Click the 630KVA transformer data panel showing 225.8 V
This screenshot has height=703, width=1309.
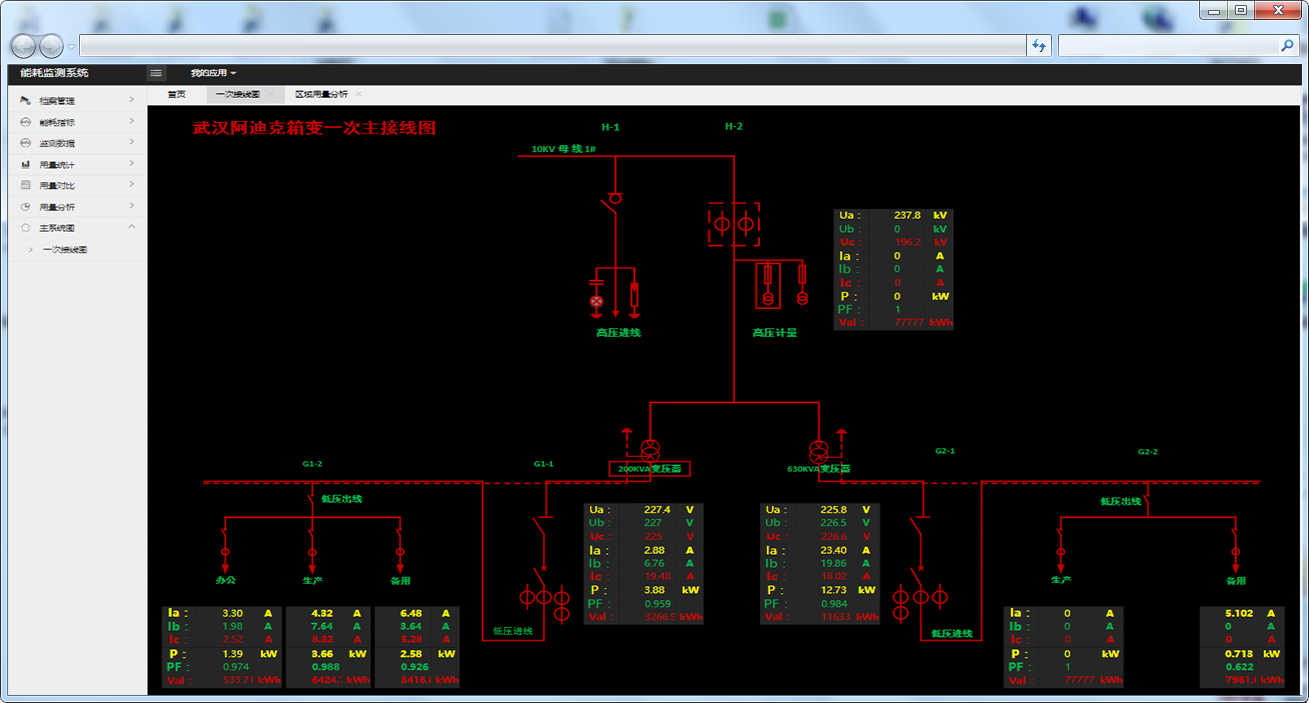(820, 564)
